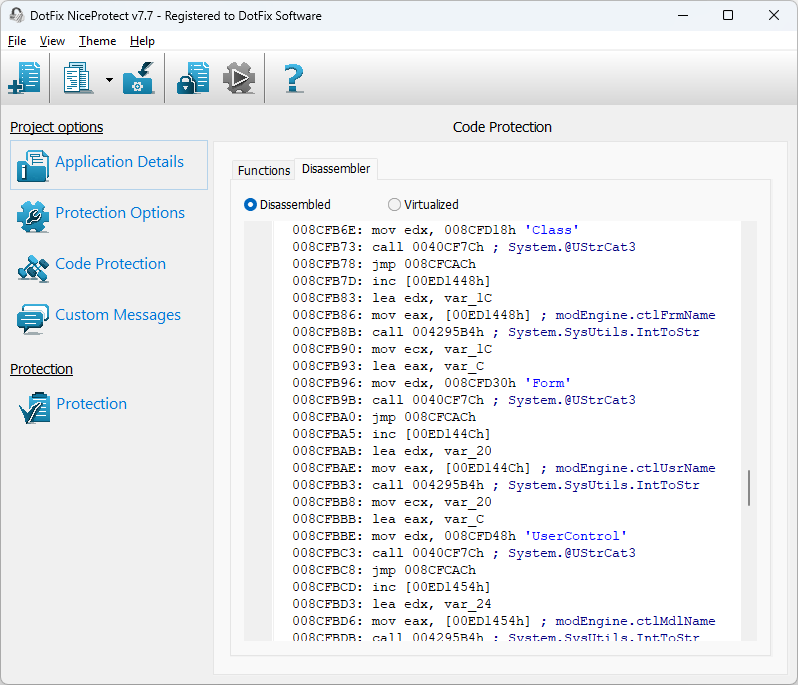Click the DotFix app icon in title bar
Image resolution: width=798 pixels, height=685 pixels.
pos(17,15)
